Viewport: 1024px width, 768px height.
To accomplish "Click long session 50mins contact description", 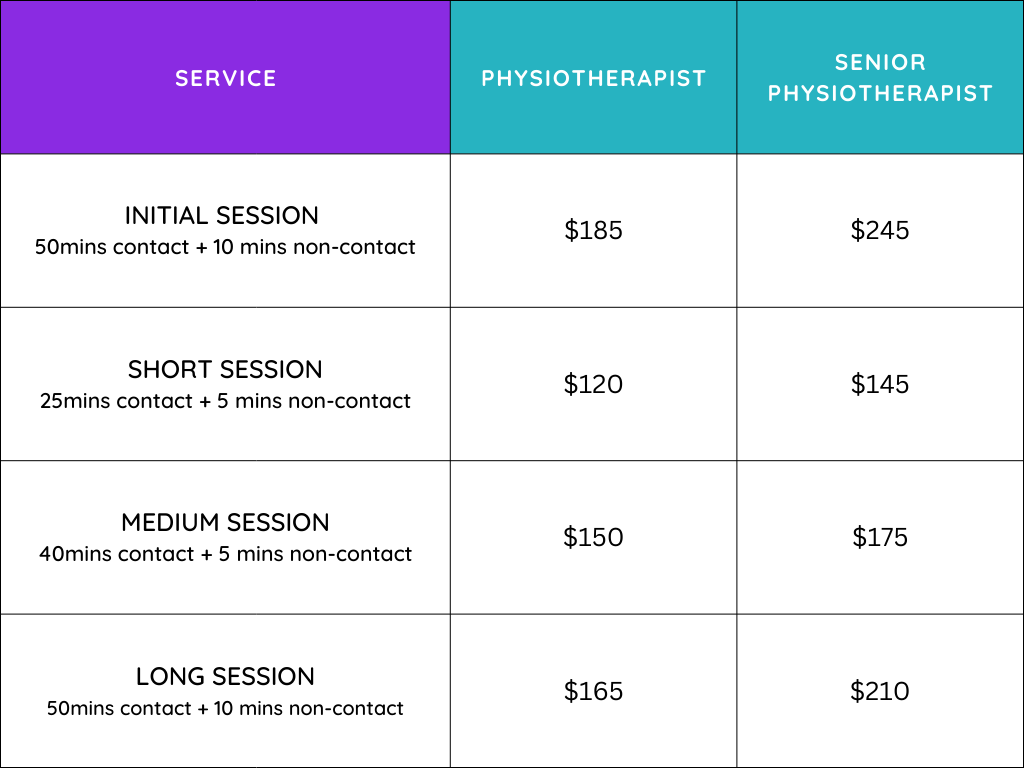I will [225, 708].
